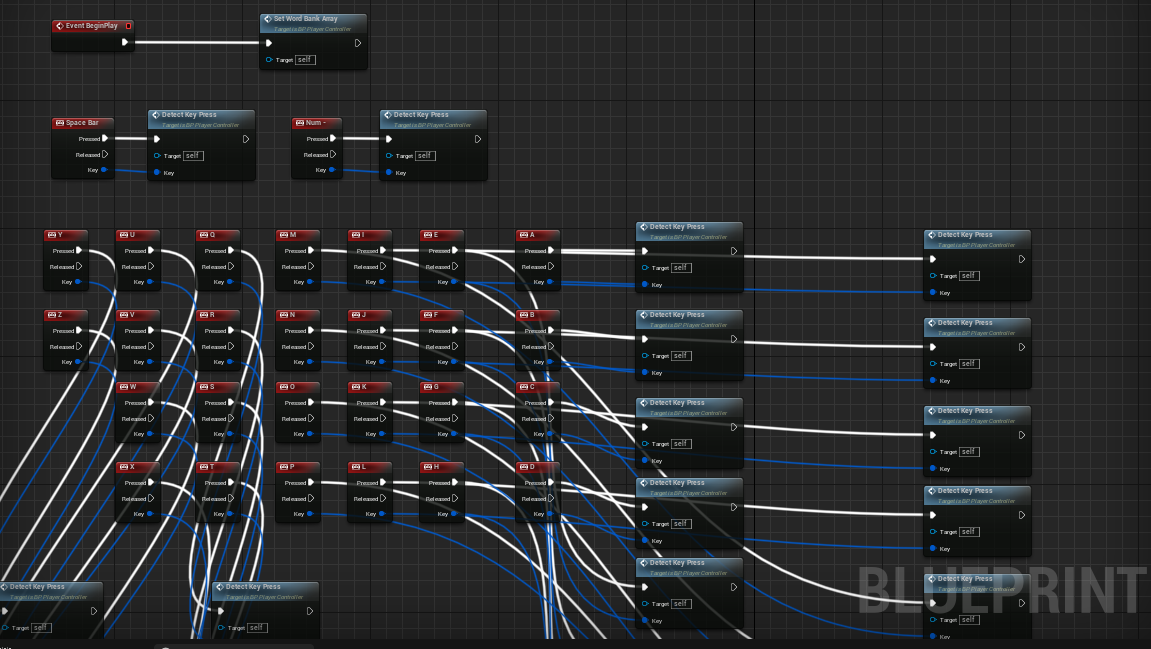1151x649 pixels.
Task: Select the O key event keyboard icon
Action: [x=283, y=387]
